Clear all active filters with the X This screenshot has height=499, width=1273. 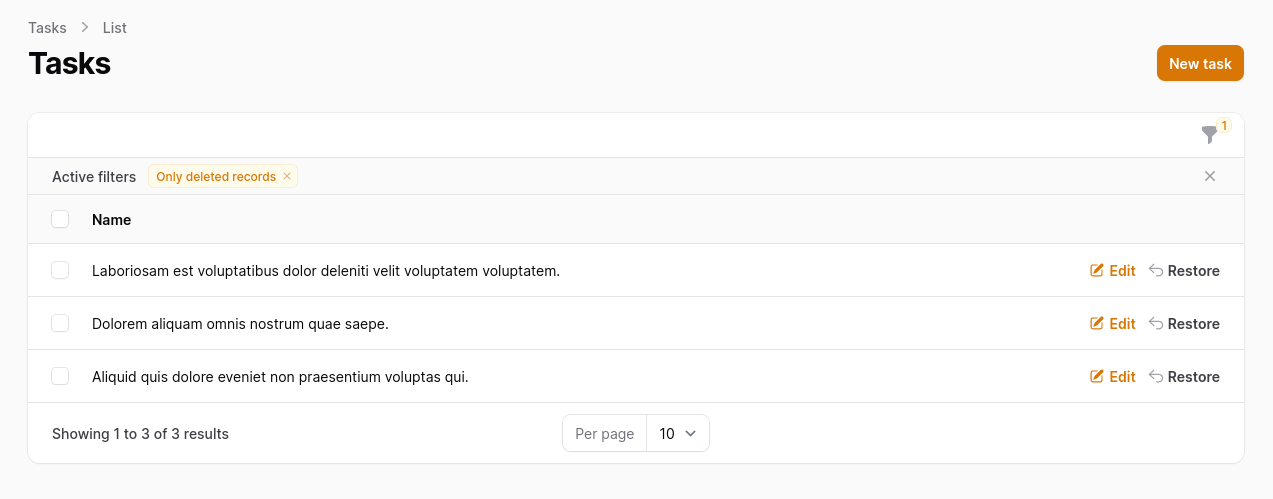tap(1210, 176)
